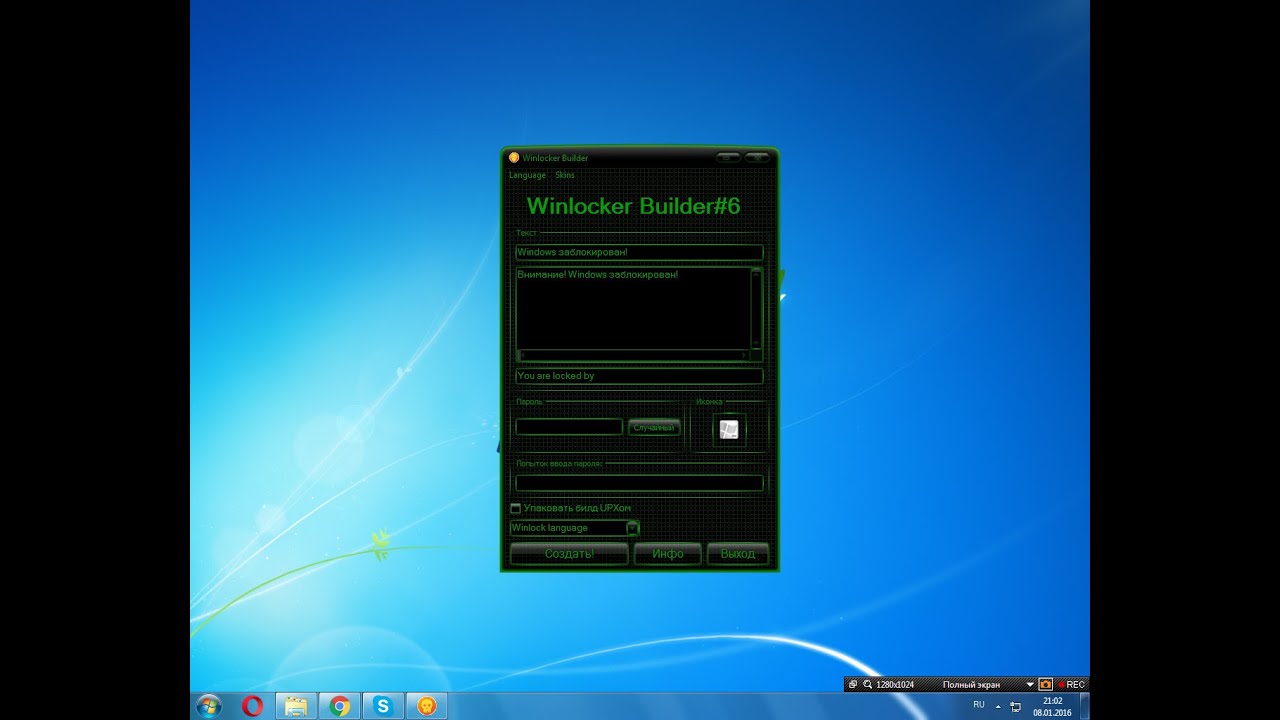Click the Show desktop strip
This screenshot has width=1280, height=720.
(1084, 706)
